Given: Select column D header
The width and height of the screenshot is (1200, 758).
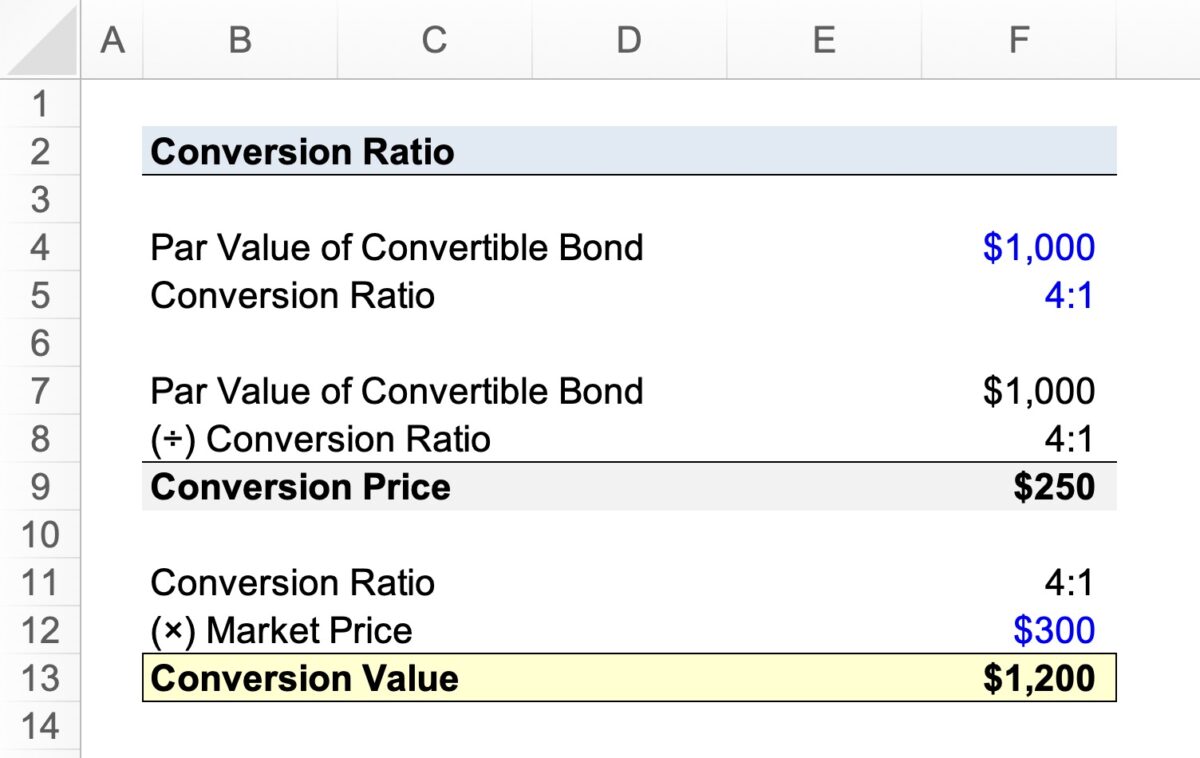Looking at the screenshot, I should pyautogui.click(x=628, y=40).
